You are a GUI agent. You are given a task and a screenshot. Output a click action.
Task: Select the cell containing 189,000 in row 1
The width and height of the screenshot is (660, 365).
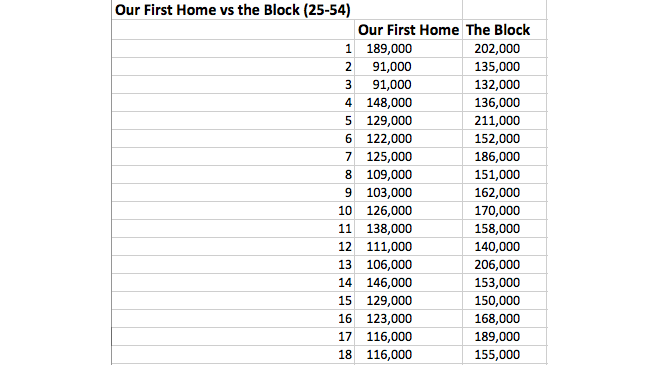tap(408, 49)
